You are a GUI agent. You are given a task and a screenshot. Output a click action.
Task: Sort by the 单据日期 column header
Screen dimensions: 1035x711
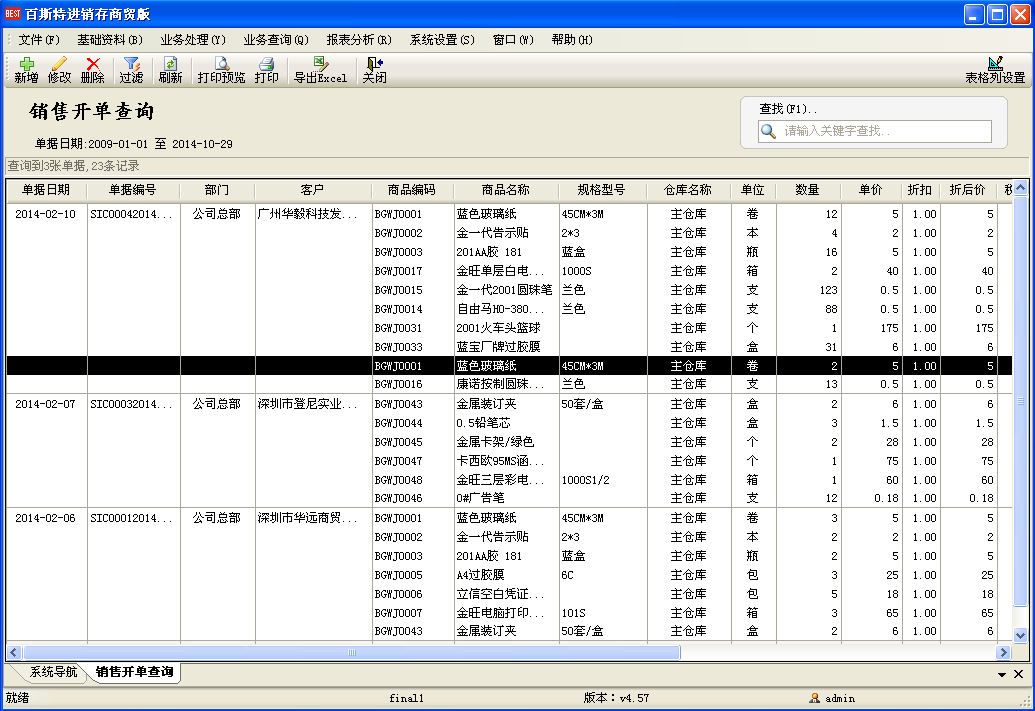pyautogui.click(x=46, y=190)
